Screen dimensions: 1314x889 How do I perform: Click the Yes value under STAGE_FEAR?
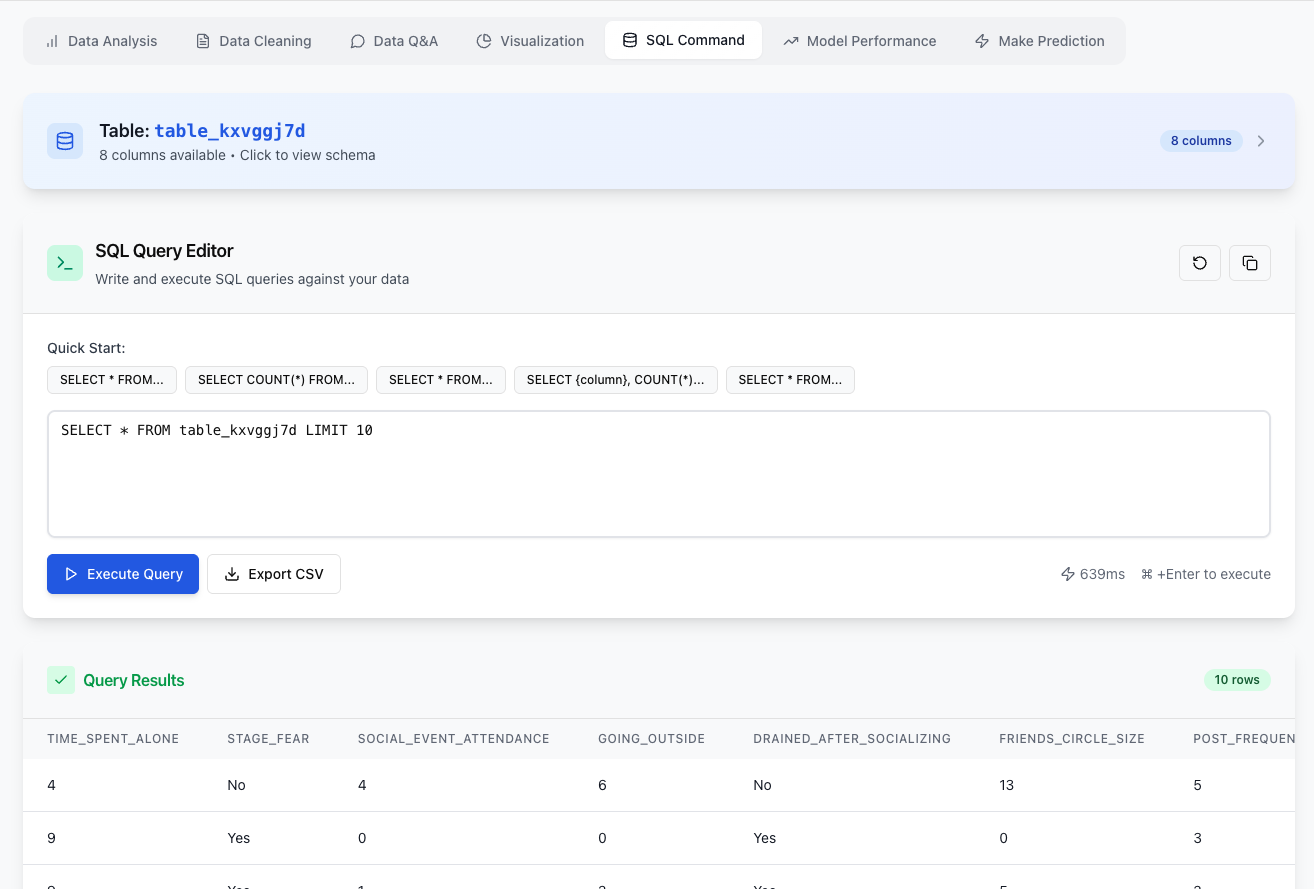238,838
